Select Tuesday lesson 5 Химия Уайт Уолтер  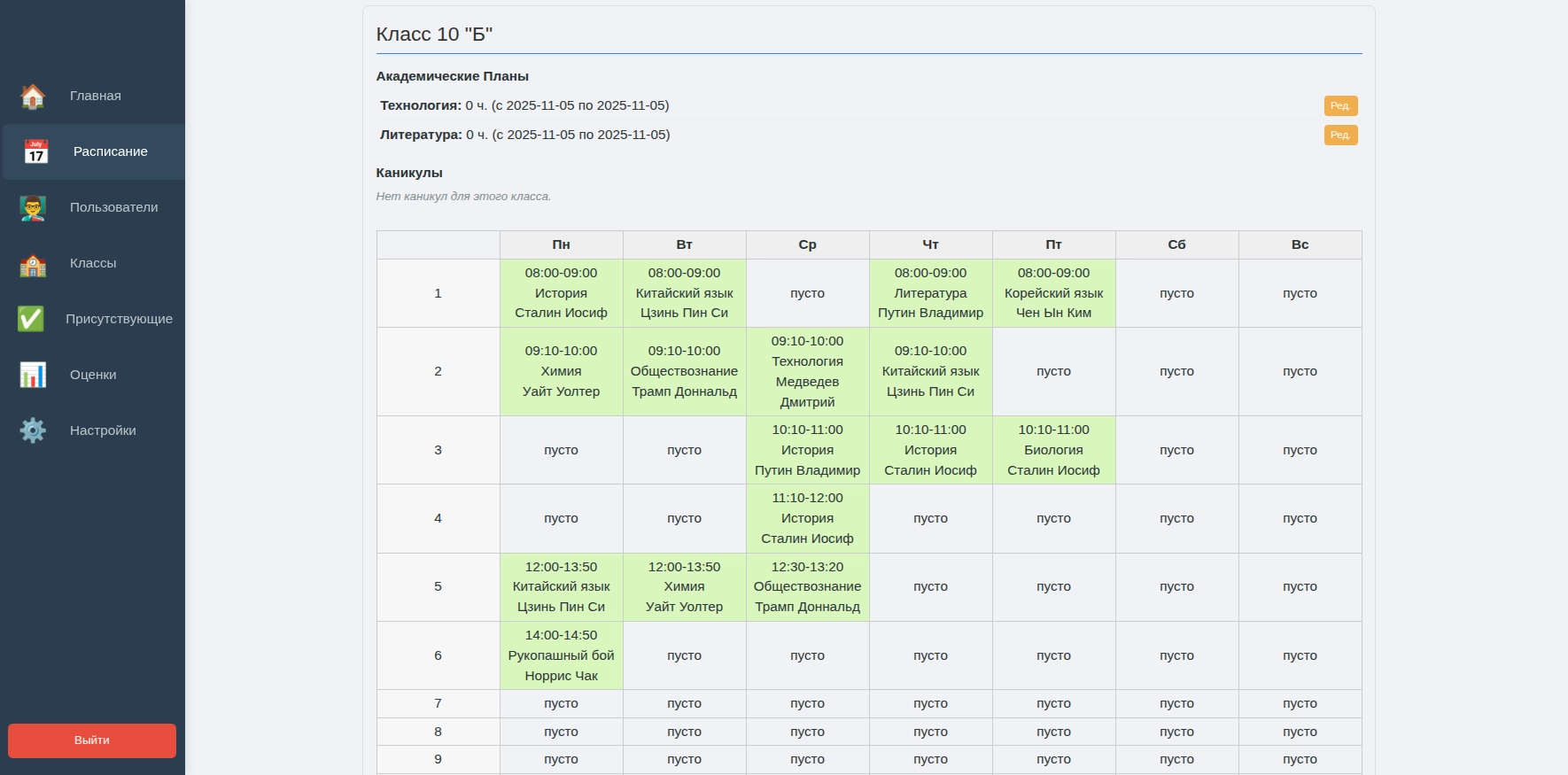click(x=685, y=586)
